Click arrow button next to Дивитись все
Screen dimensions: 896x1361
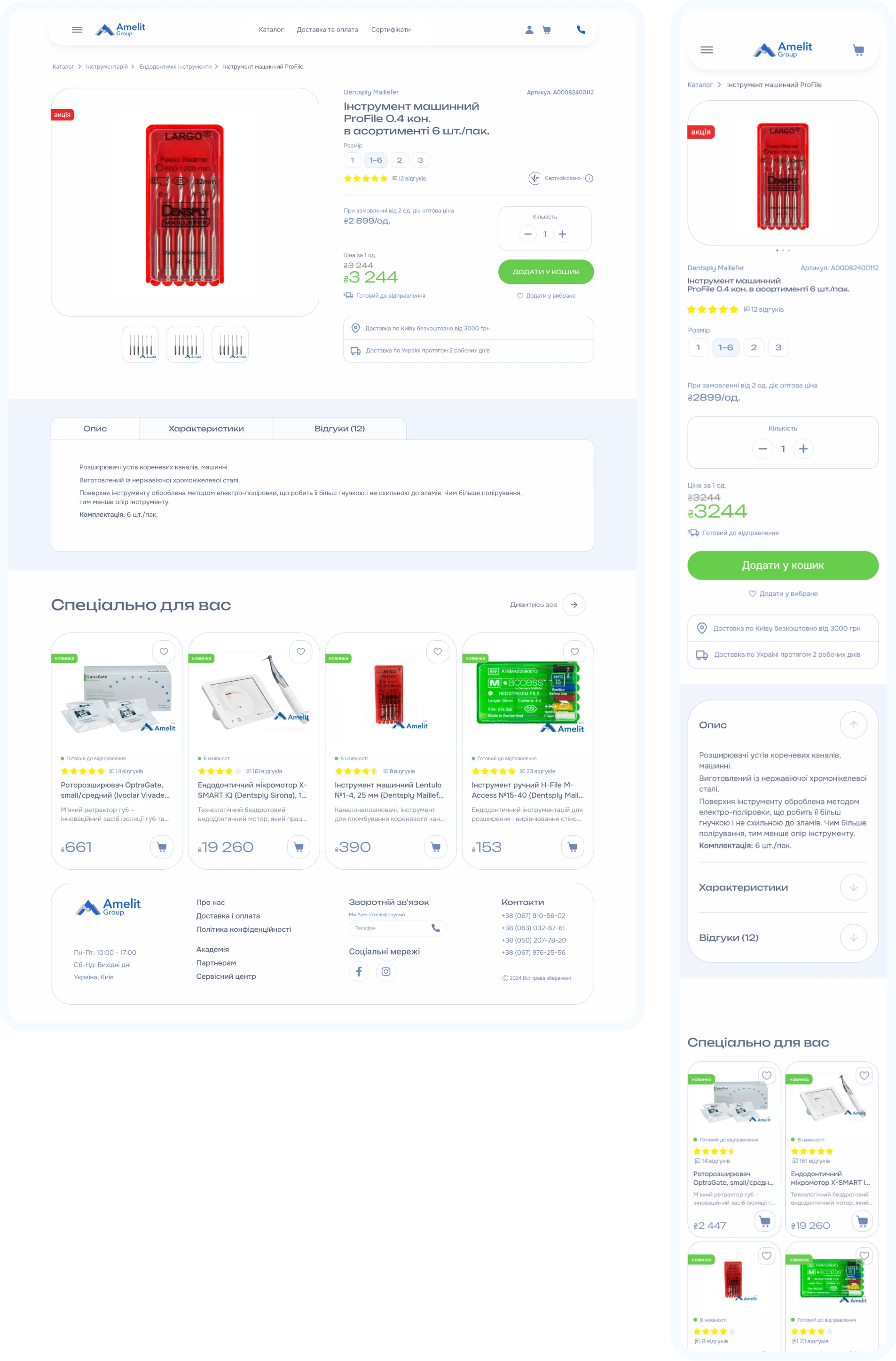[574, 605]
